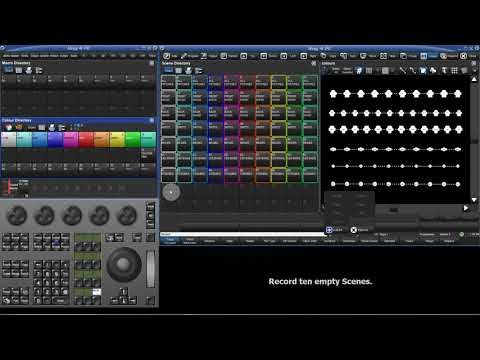
Task: Open Help from the top toolbar
Action: pyautogui.click(x=170, y=56)
